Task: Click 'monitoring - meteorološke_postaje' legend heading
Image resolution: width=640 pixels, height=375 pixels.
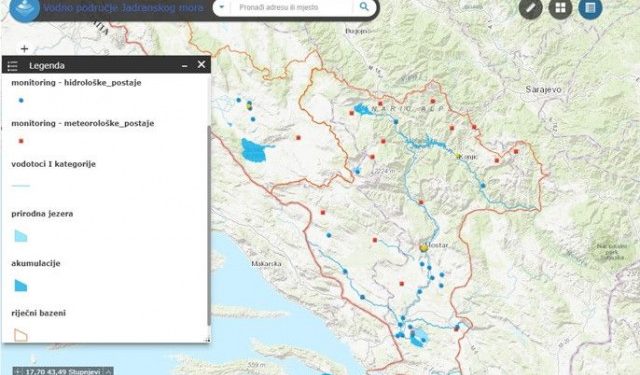Action: [83, 123]
